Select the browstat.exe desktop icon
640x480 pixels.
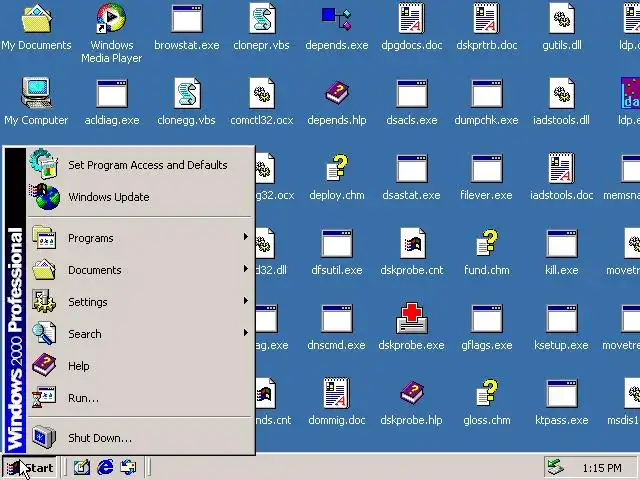click(x=187, y=19)
